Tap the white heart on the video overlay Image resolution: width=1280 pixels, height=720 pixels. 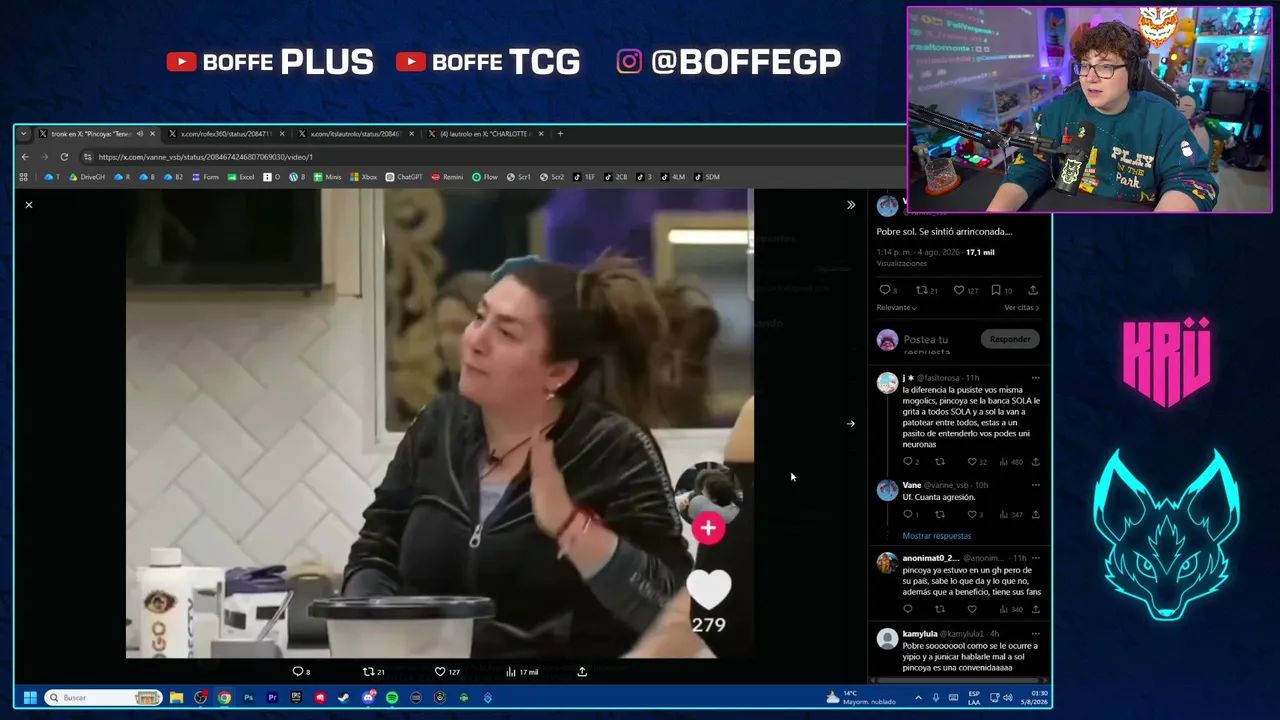708,588
